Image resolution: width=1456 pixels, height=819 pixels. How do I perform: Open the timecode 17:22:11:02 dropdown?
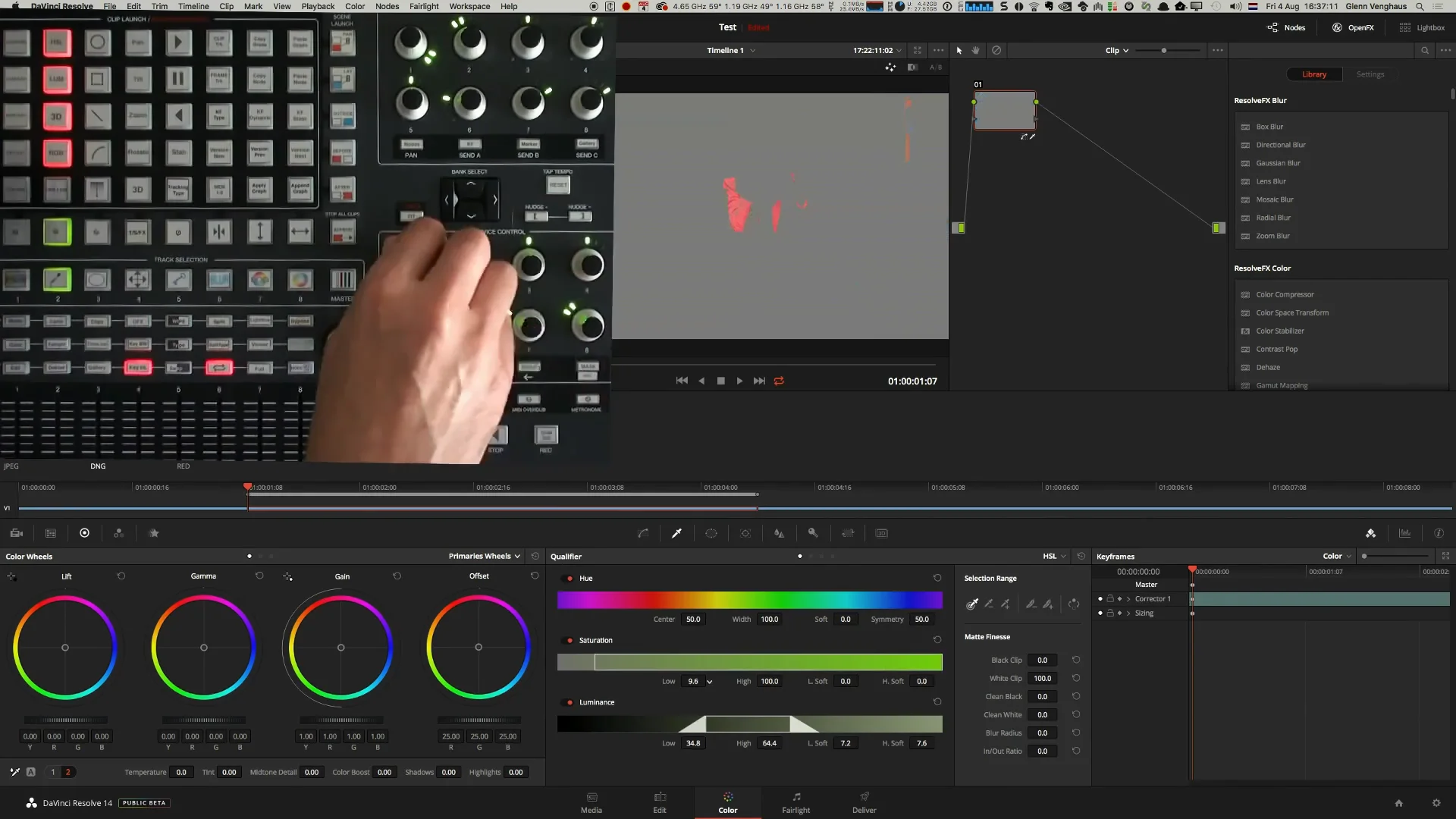click(x=877, y=50)
